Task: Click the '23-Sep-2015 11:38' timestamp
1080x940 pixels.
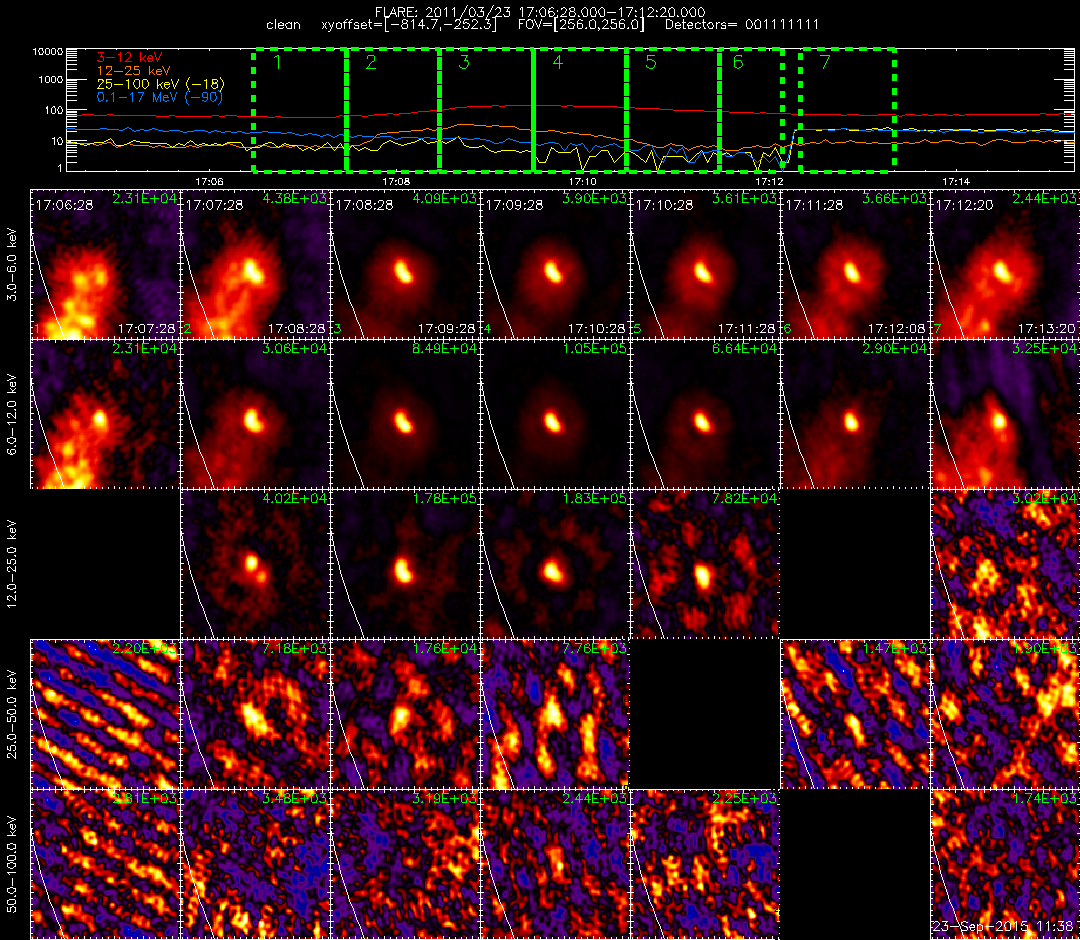Action: tap(1004, 927)
